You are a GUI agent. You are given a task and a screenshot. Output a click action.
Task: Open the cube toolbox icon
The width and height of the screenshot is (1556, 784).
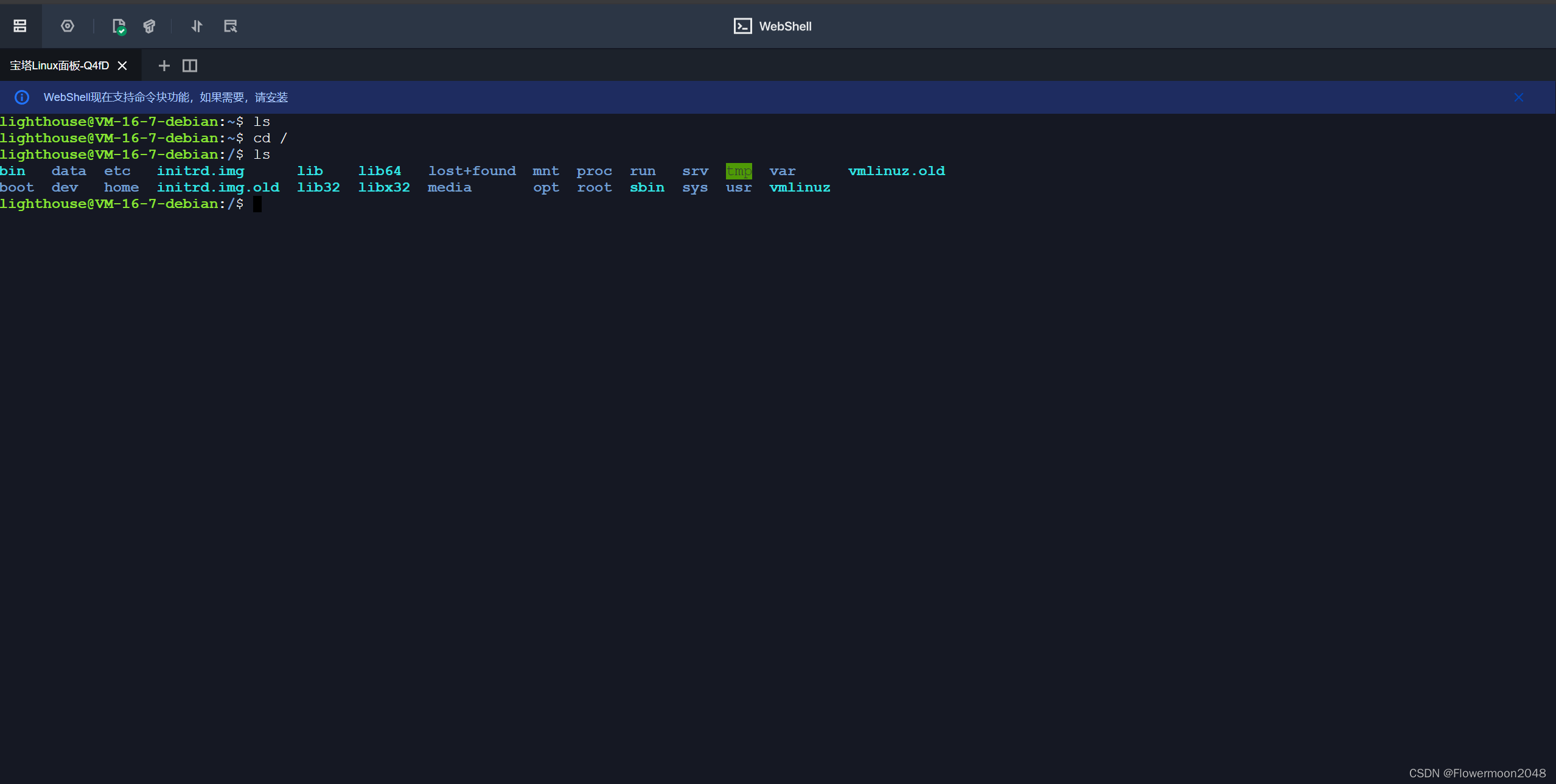coord(149,26)
